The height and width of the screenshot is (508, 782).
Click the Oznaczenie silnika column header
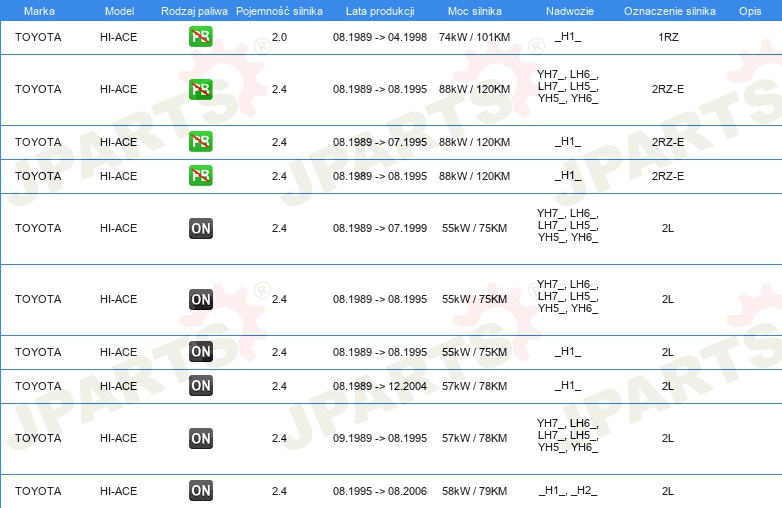670,11
